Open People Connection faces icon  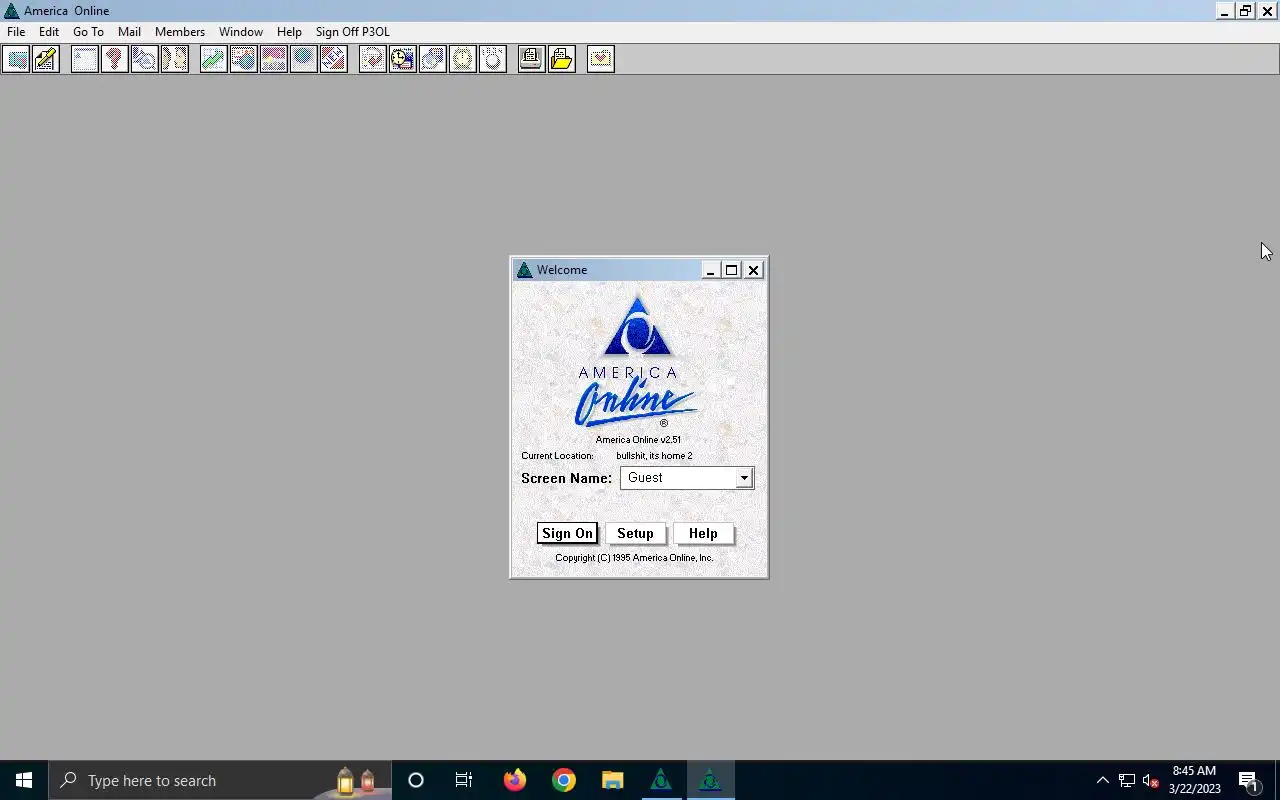[175, 59]
